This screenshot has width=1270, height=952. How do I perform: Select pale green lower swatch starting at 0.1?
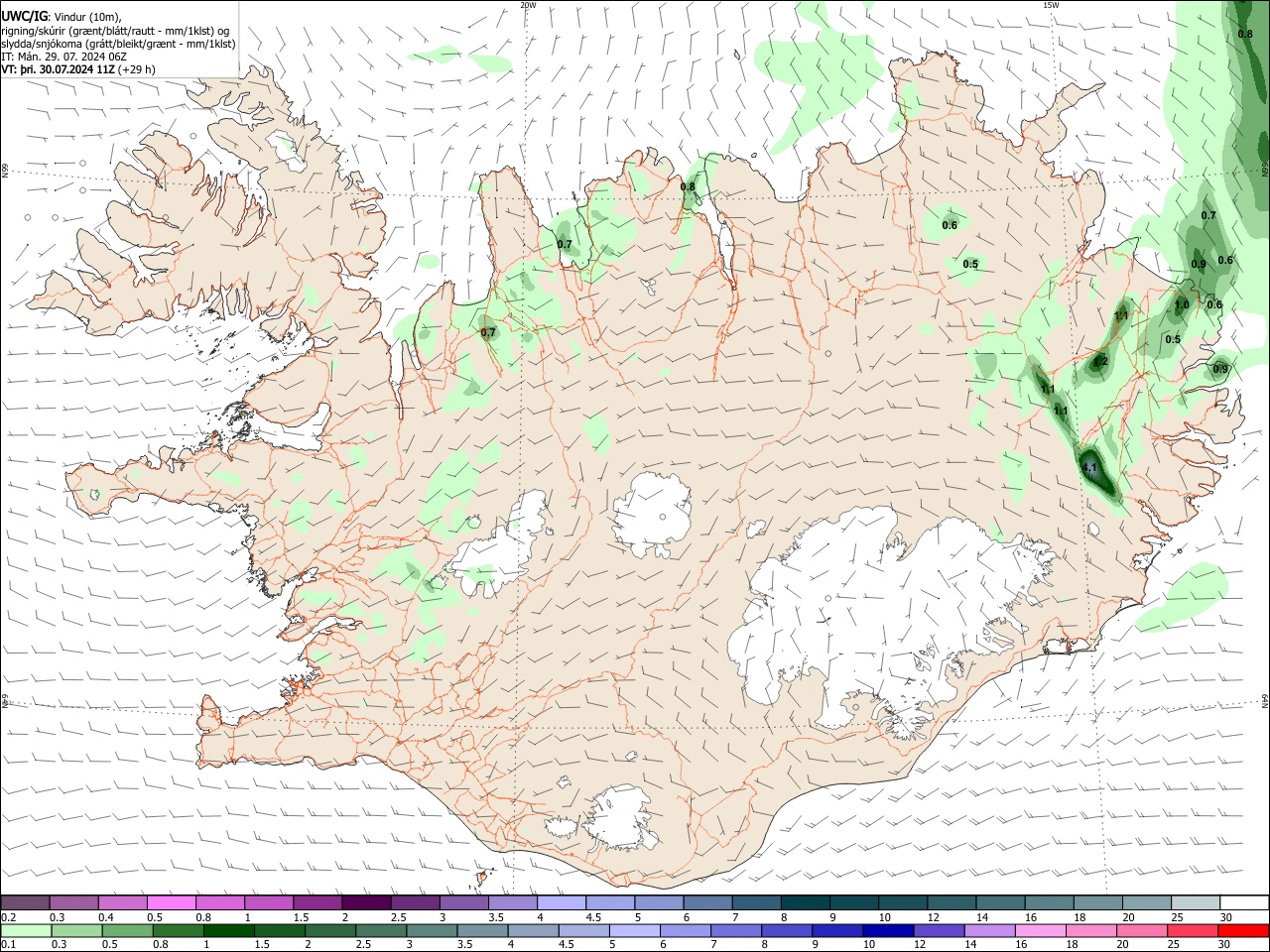click(26, 930)
